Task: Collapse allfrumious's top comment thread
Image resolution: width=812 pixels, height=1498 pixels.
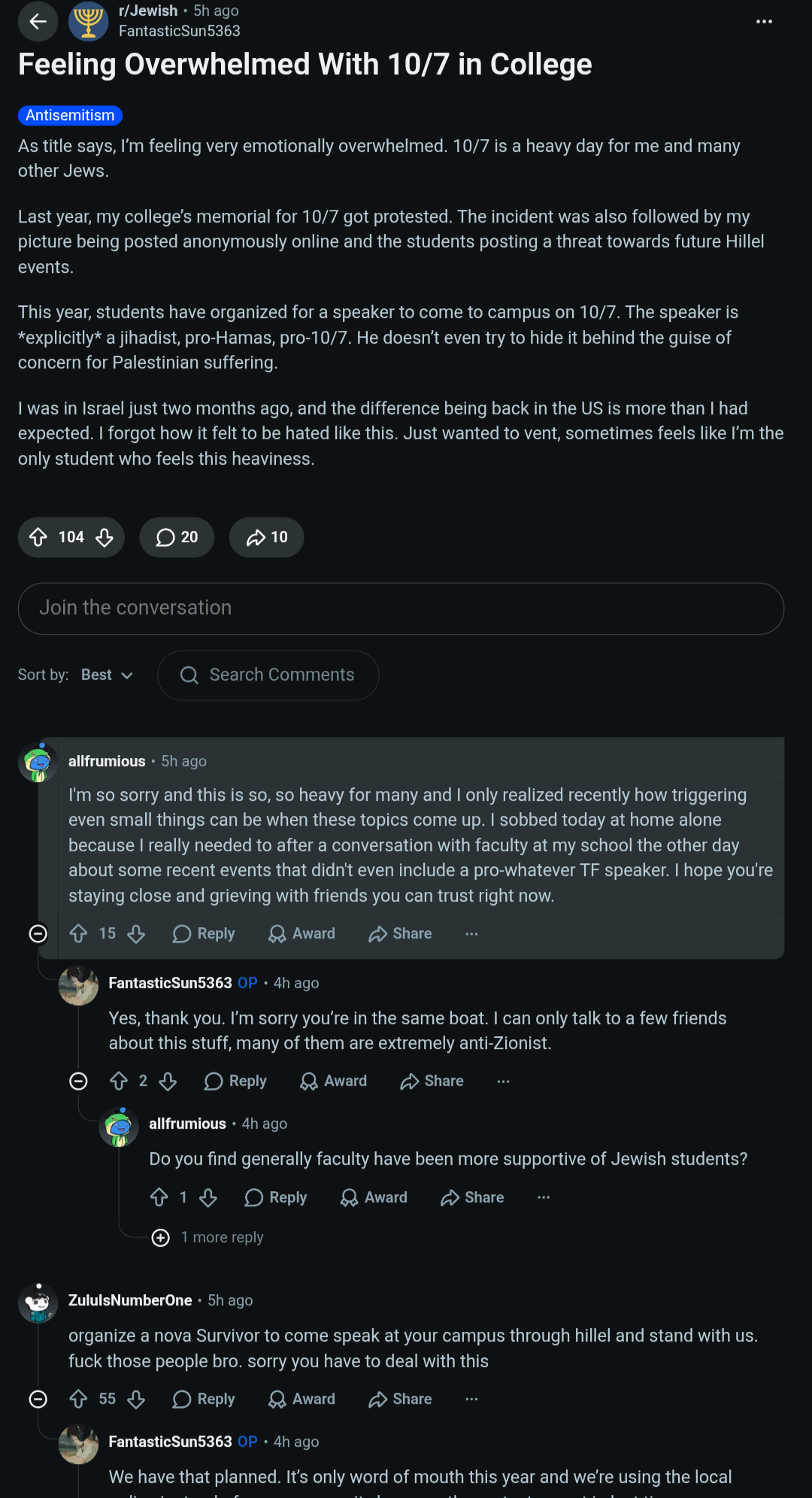Action: [38, 933]
